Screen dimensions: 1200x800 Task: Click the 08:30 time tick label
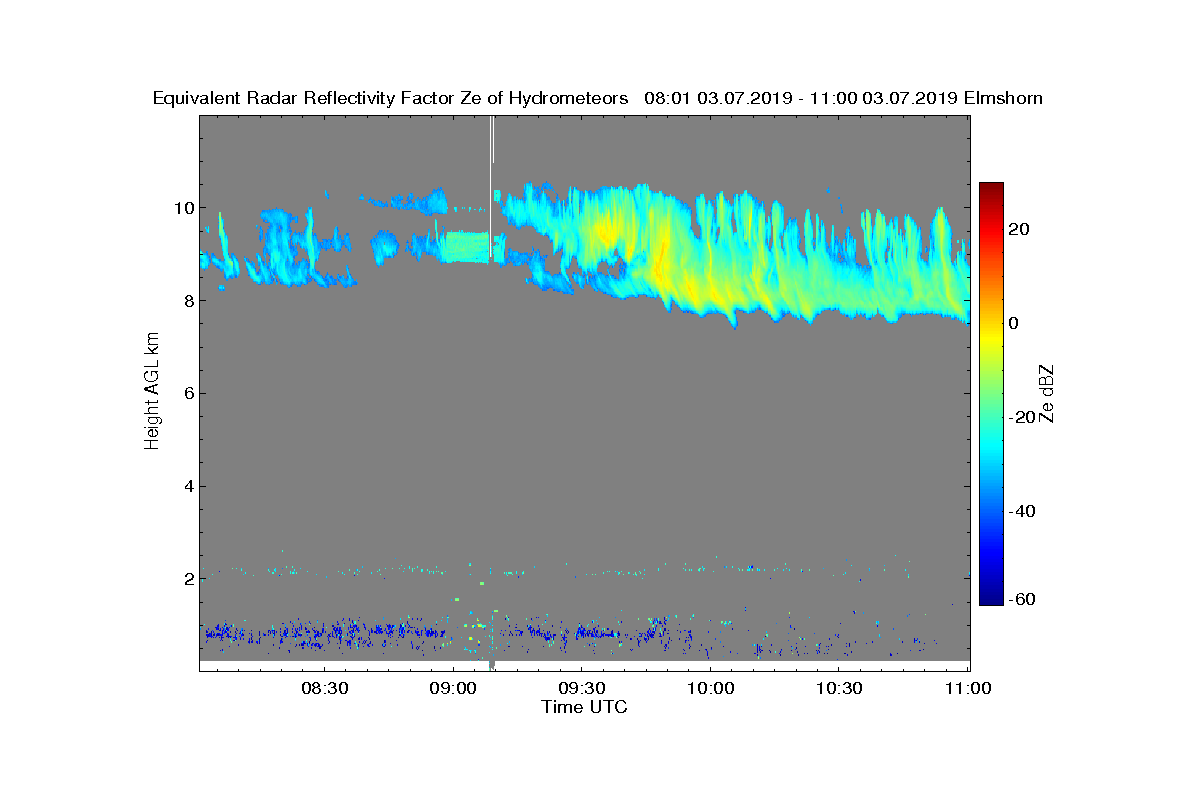(x=324, y=688)
